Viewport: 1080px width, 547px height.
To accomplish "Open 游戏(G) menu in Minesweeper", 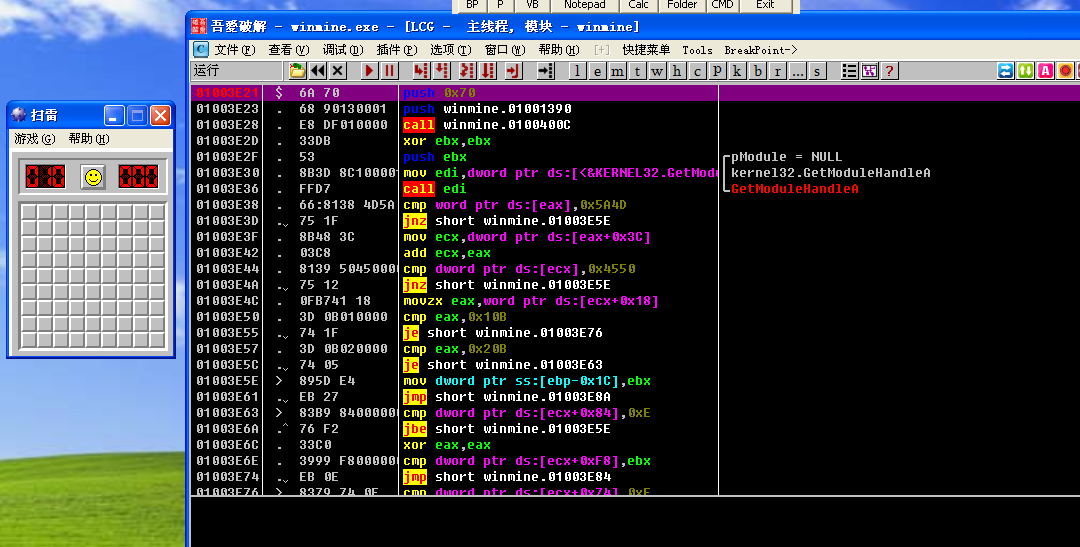I will click(34, 138).
